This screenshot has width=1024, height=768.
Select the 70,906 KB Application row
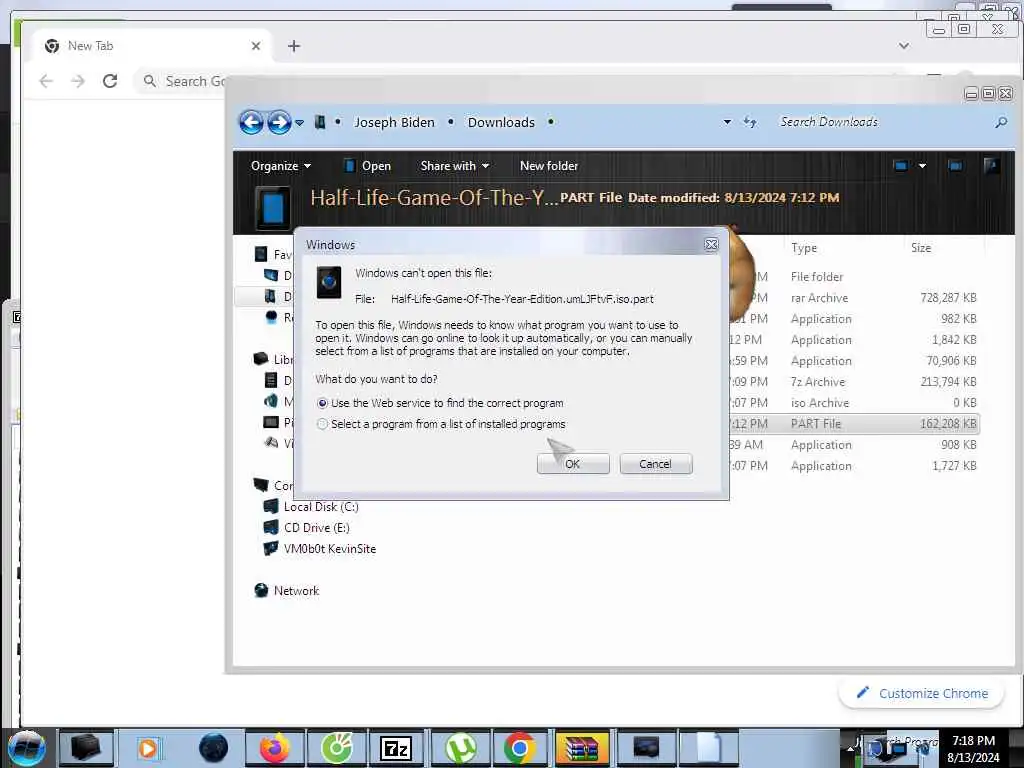[854, 361]
